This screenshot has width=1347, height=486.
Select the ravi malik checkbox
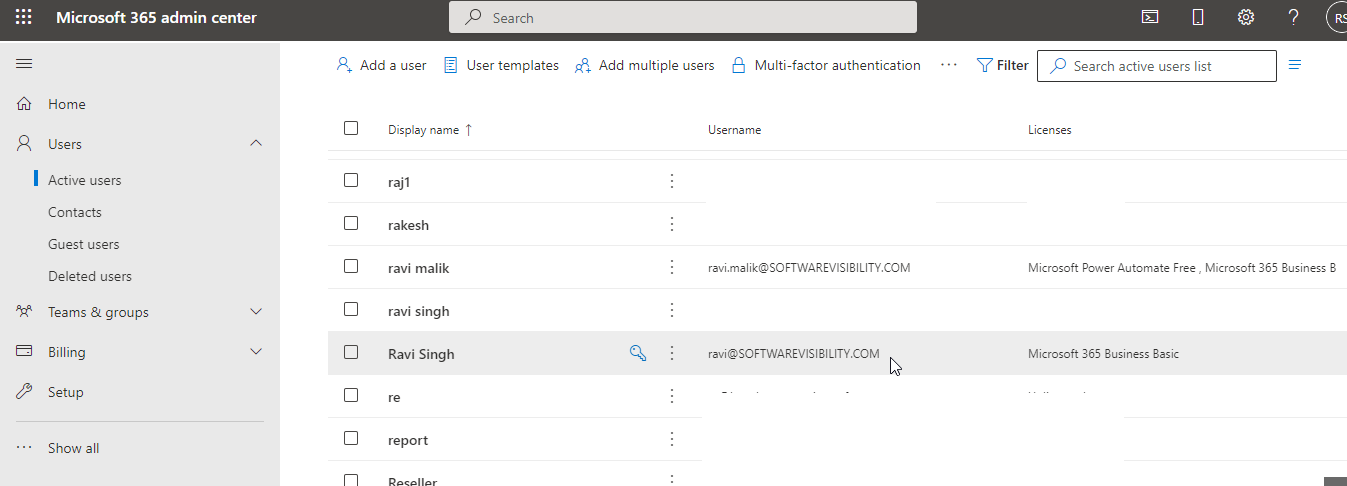pos(351,266)
